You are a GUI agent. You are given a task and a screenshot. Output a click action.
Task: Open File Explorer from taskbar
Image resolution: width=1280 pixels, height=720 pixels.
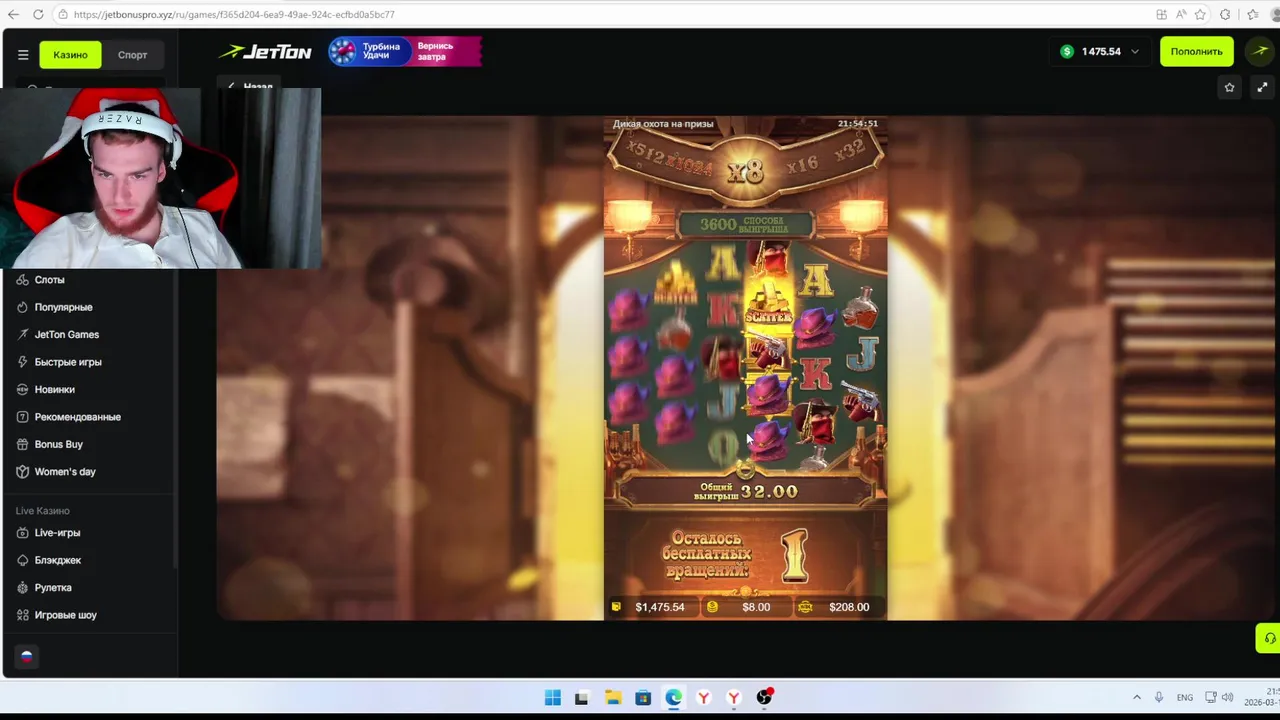613,698
